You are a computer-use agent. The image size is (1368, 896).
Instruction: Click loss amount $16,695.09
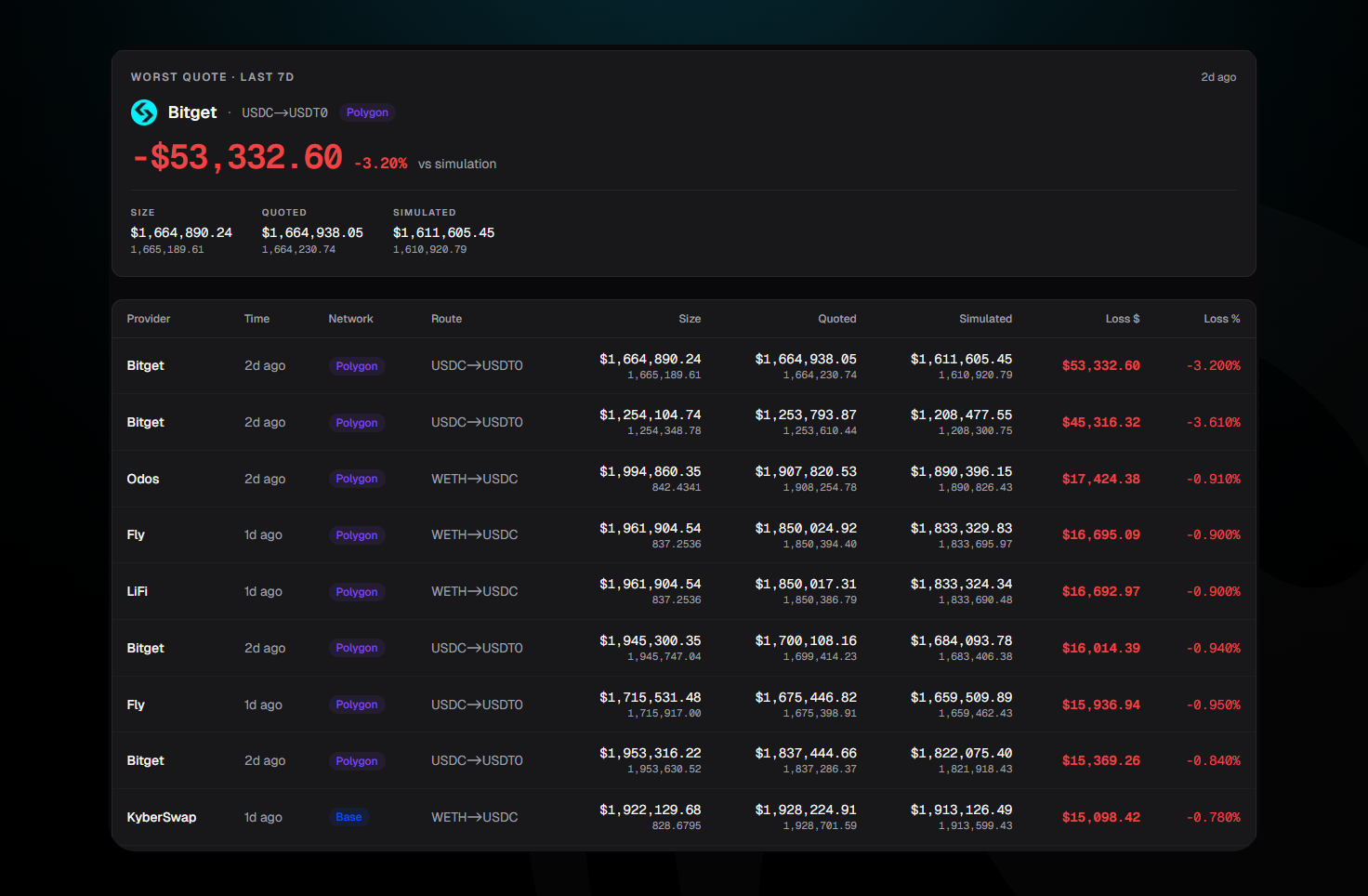[x=1101, y=534]
